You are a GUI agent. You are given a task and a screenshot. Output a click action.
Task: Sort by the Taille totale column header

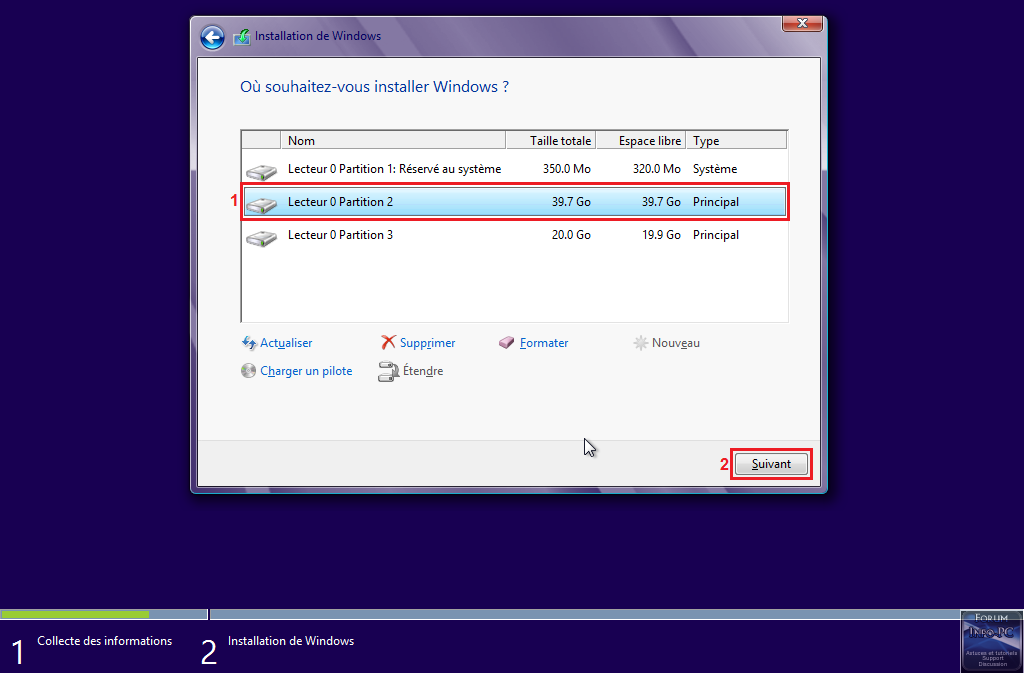click(551, 140)
